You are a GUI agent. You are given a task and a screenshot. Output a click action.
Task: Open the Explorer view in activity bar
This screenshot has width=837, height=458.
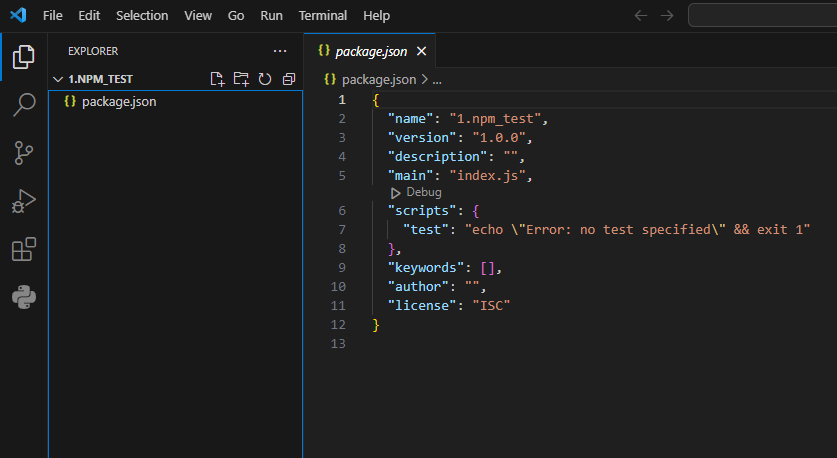(24, 57)
